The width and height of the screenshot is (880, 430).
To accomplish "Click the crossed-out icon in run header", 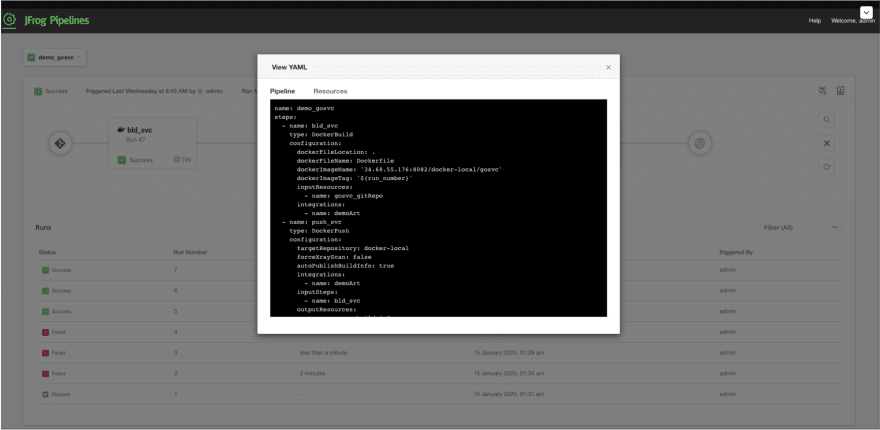I will pos(822,91).
